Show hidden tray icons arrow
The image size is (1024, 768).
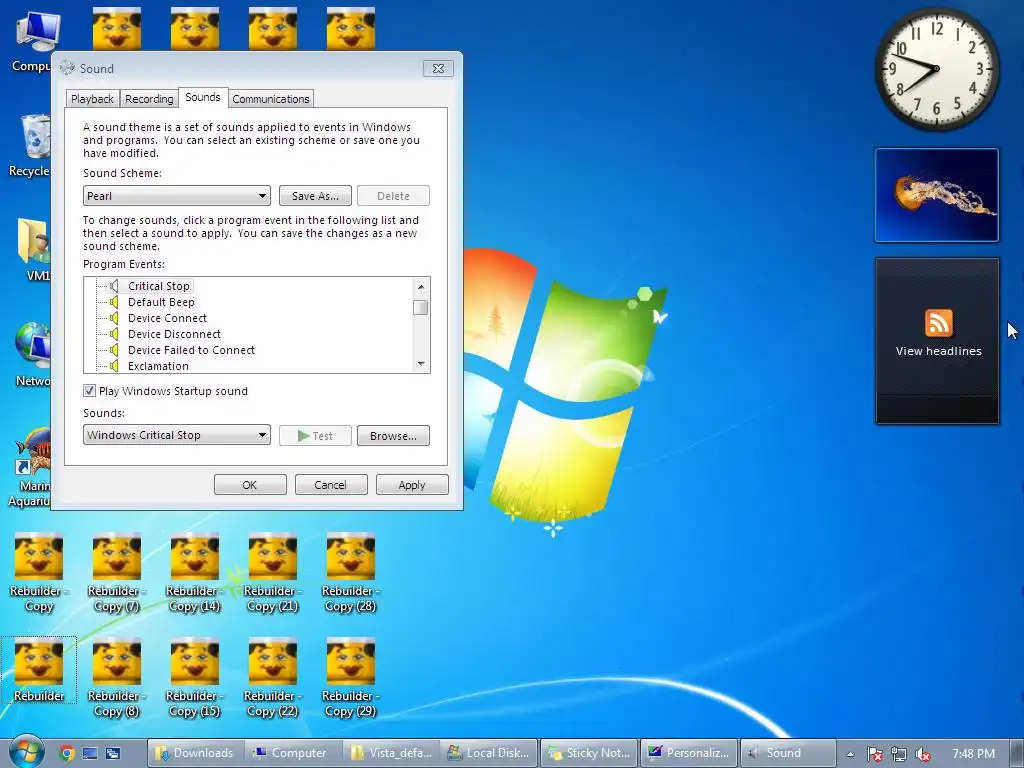click(x=850, y=754)
